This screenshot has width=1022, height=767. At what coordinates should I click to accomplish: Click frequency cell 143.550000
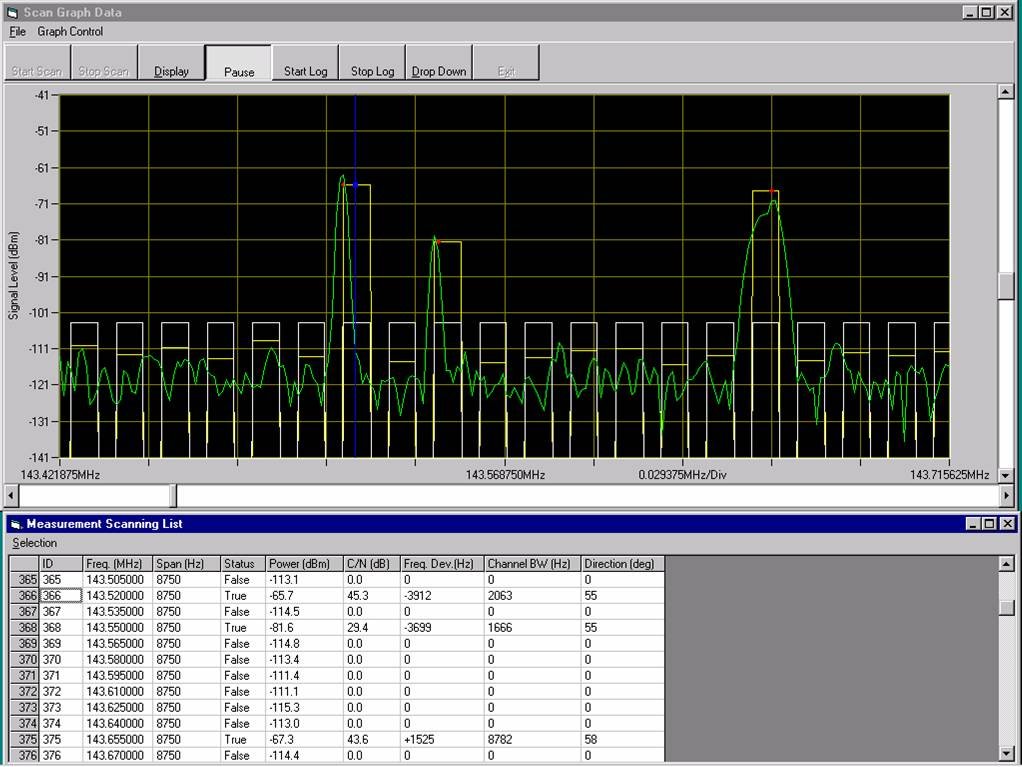click(118, 628)
